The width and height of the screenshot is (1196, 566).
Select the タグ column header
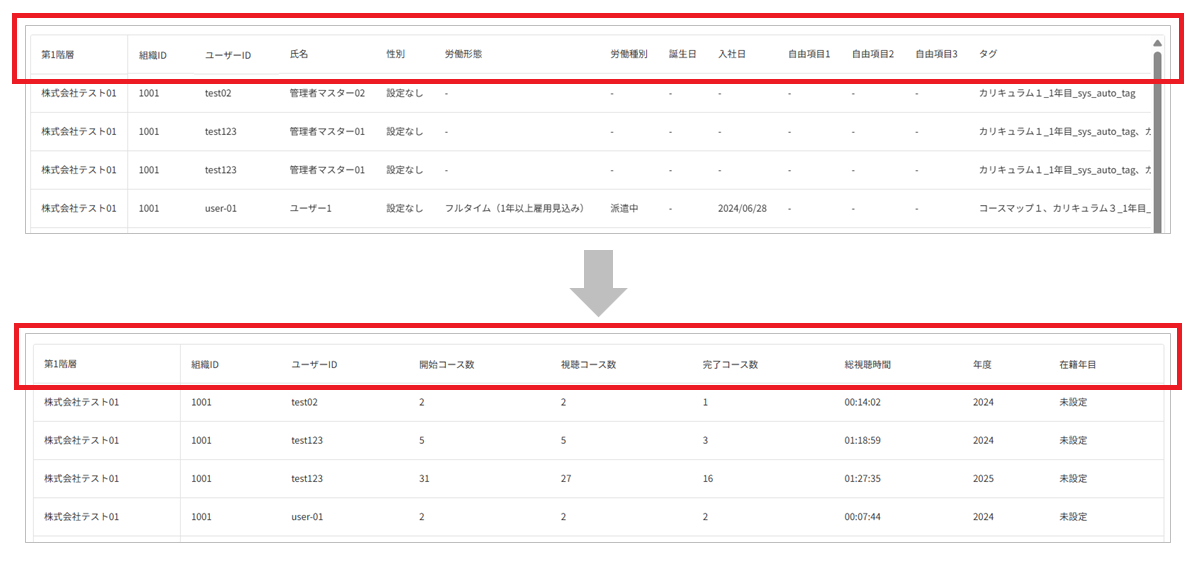tap(988, 55)
